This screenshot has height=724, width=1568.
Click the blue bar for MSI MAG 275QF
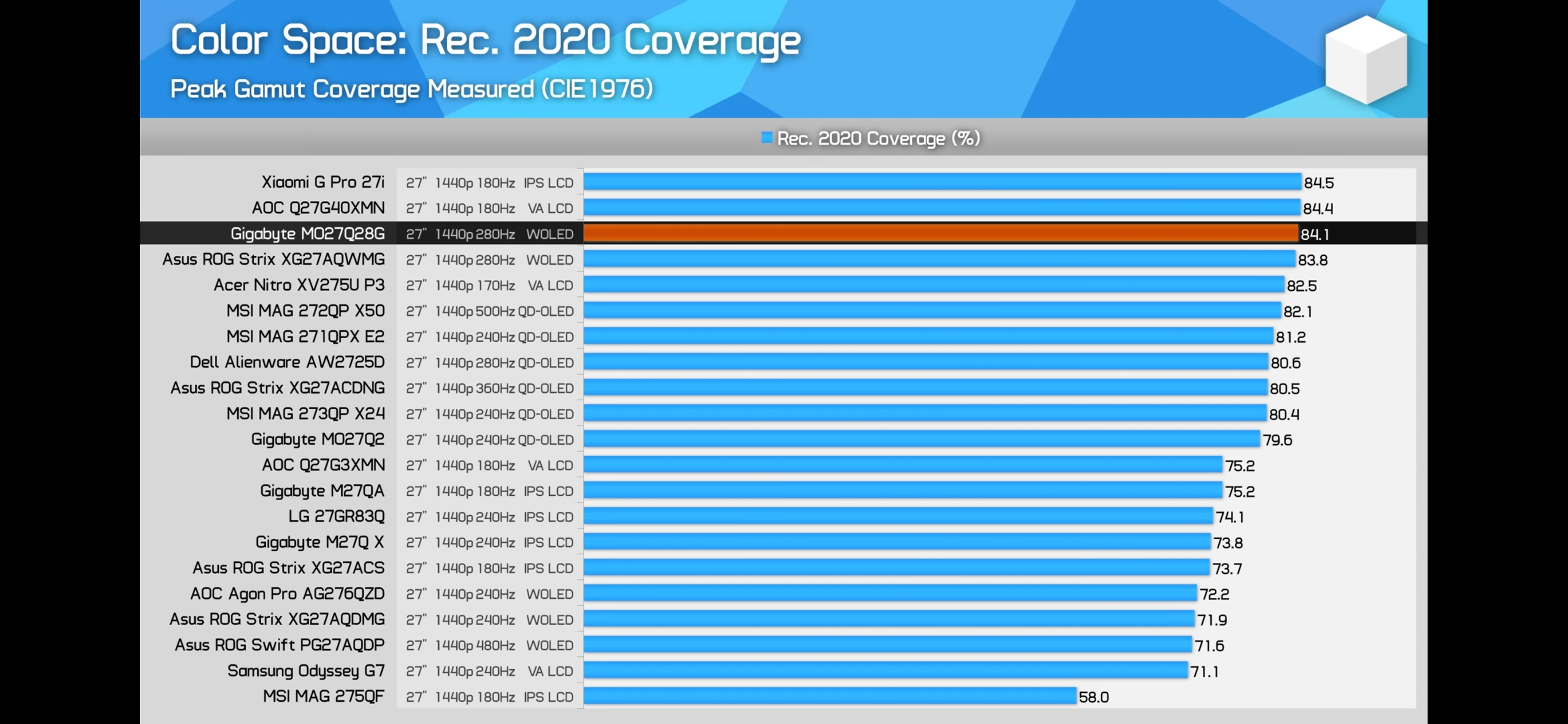click(x=830, y=696)
